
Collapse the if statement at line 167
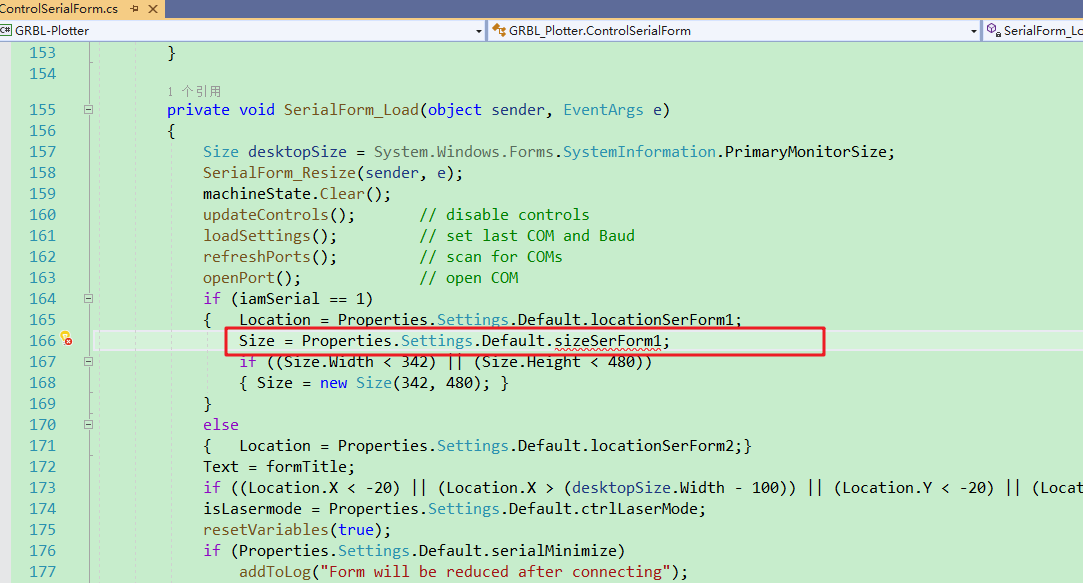(x=88, y=362)
